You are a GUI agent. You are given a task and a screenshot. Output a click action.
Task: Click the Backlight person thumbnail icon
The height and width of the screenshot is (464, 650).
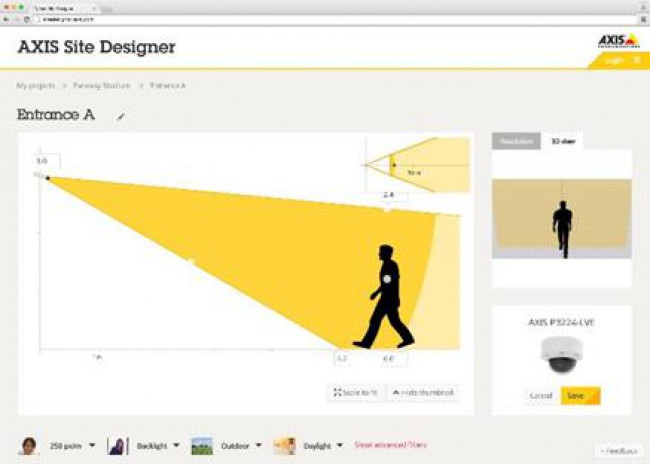tap(117, 446)
